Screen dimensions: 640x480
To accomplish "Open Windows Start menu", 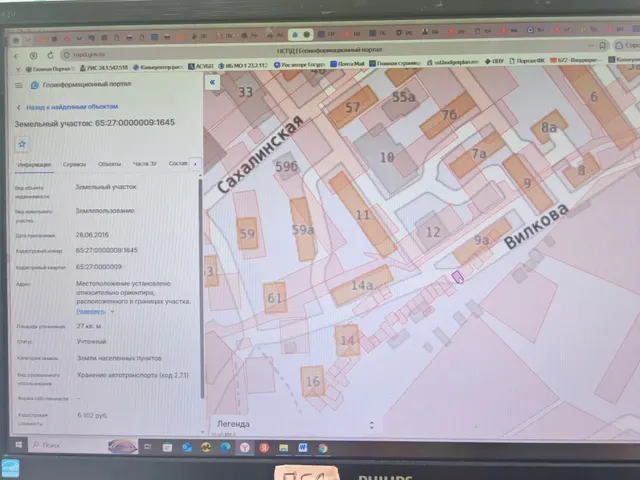I will pos(18,445).
